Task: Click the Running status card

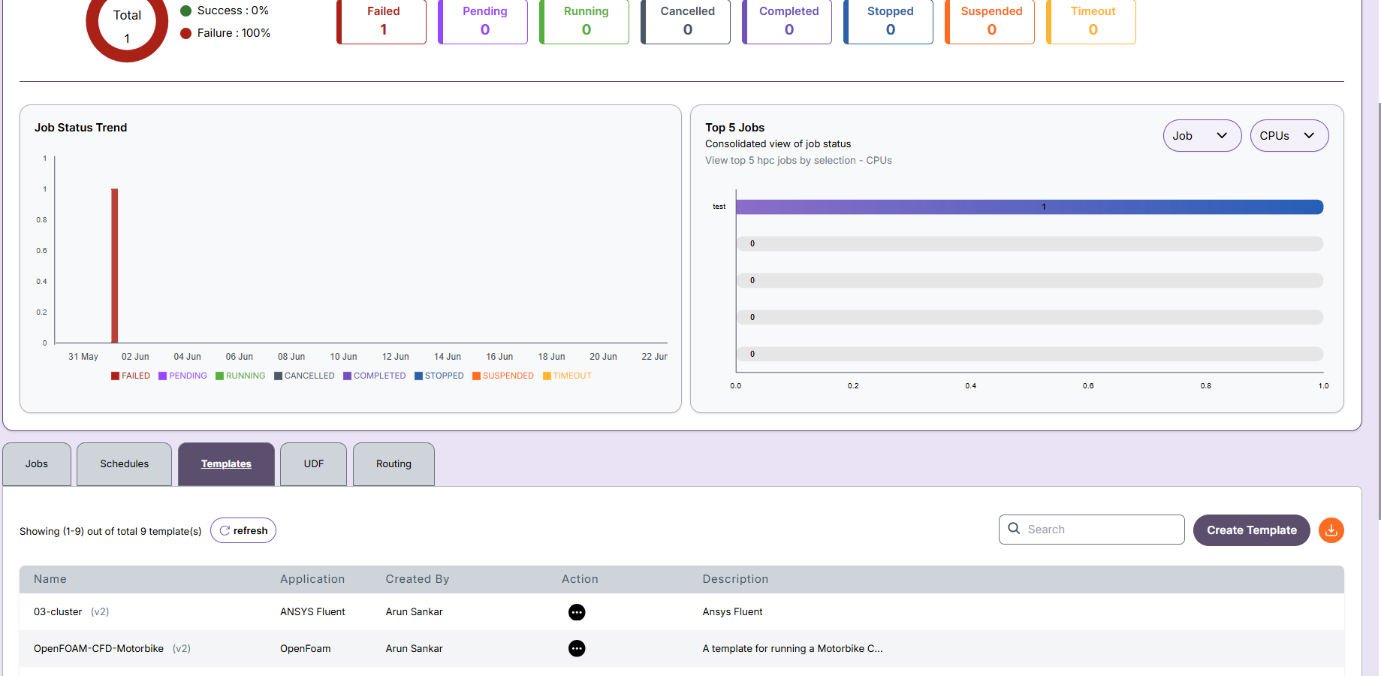Action: pyautogui.click(x=585, y=21)
